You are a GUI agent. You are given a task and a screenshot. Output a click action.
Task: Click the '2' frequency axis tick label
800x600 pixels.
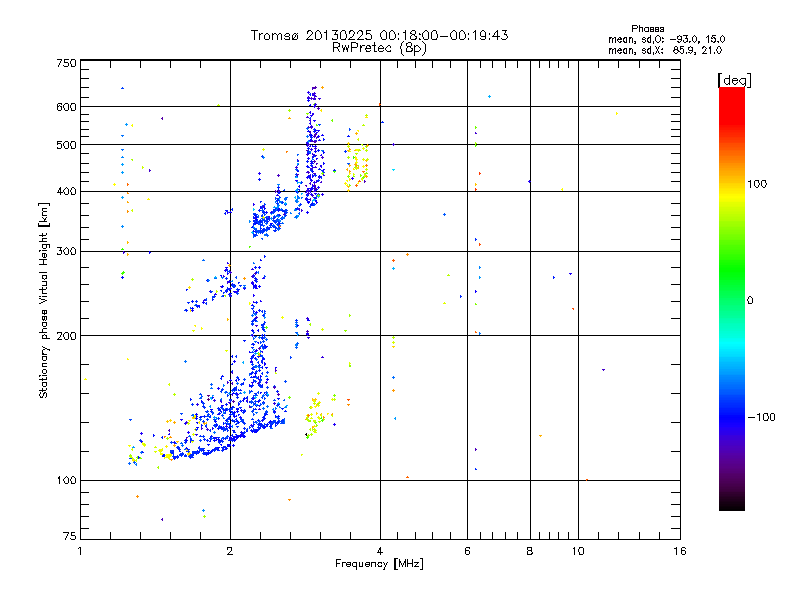230,551
